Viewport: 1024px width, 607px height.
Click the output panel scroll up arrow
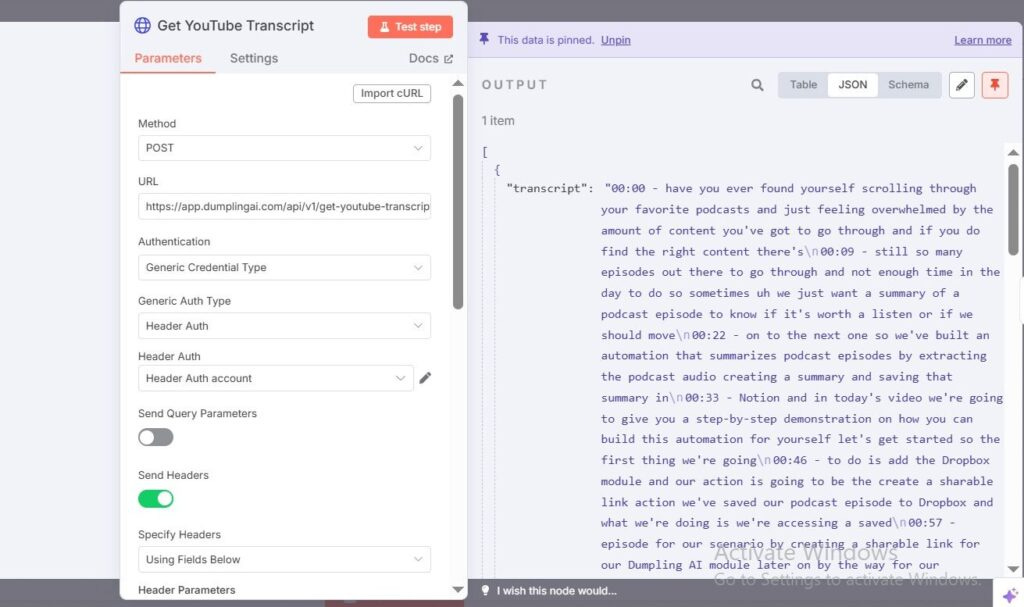[x=1013, y=152]
